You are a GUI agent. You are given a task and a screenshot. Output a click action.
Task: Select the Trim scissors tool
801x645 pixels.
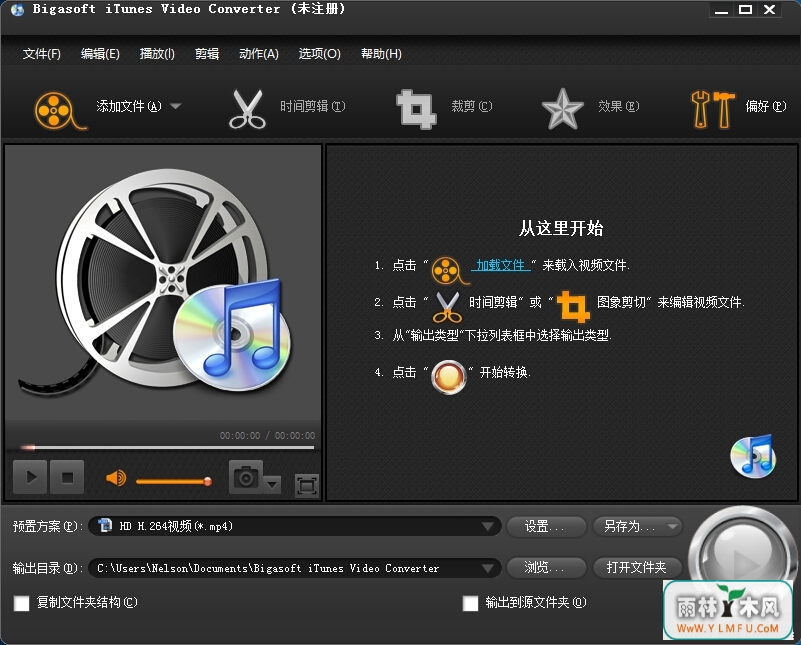247,109
